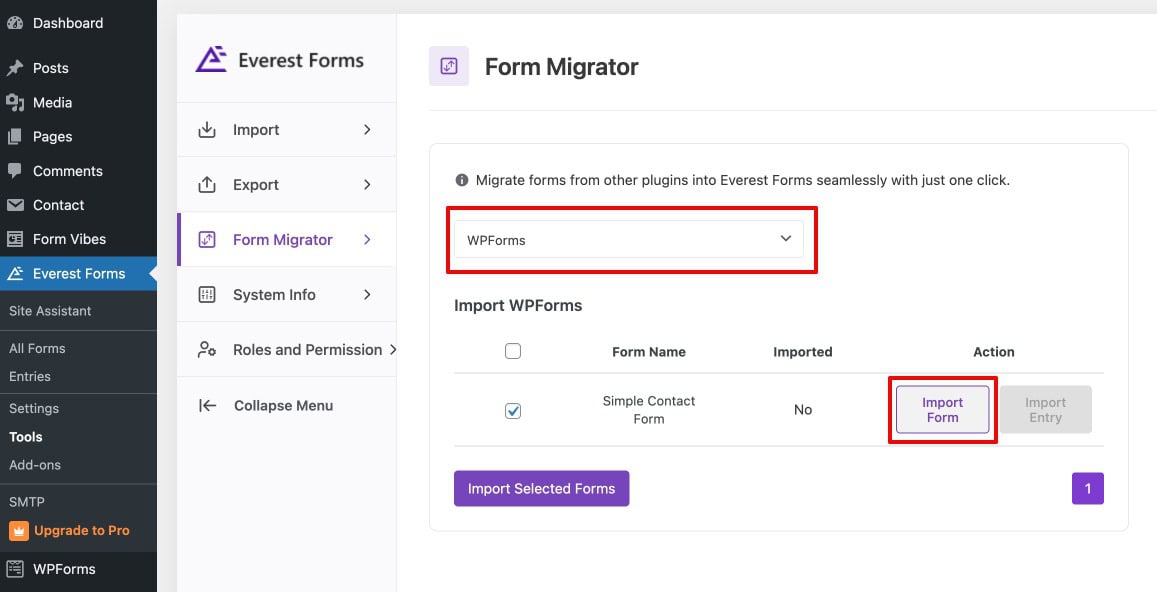1157x592 pixels.
Task: Select the Form Migrator menu item
Action: point(286,239)
